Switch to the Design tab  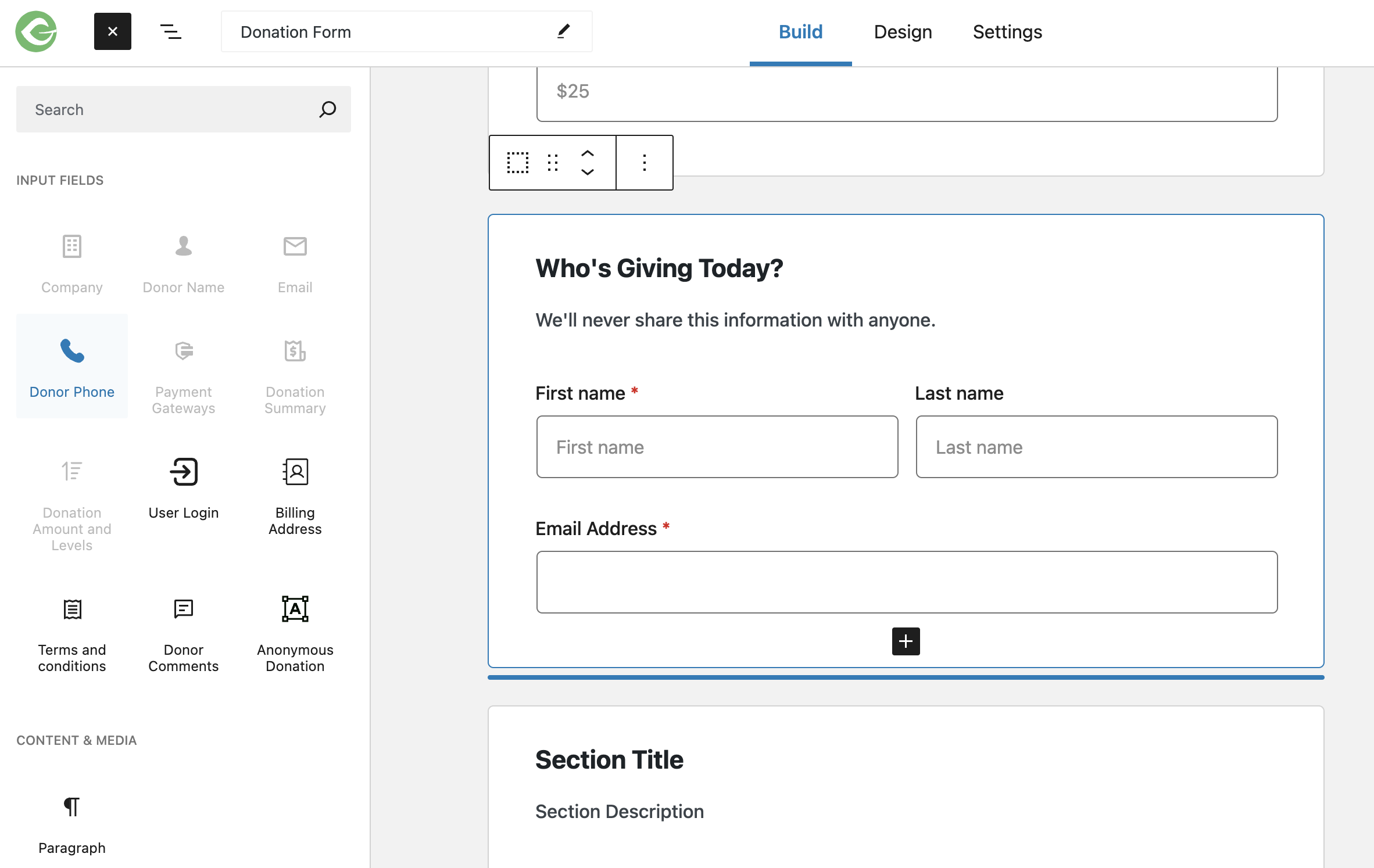902,32
